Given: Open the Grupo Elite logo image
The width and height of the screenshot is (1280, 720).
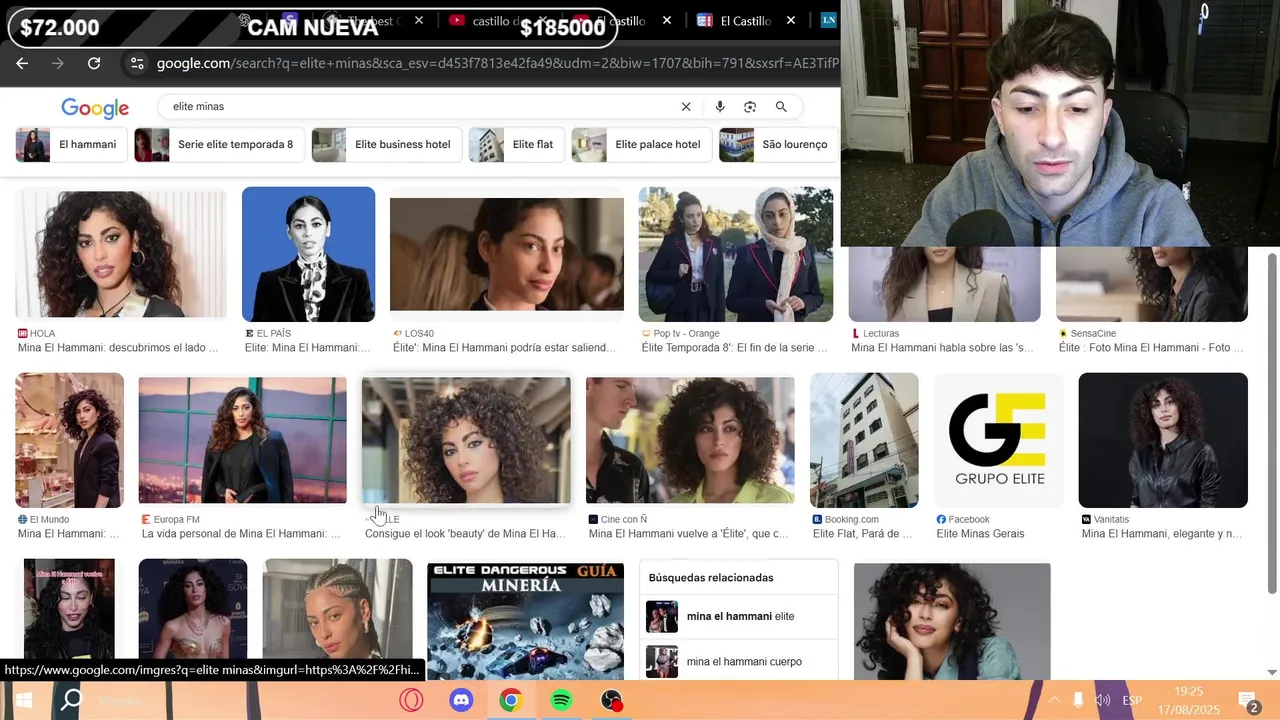Looking at the screenshot, I should tap(998, 440).
